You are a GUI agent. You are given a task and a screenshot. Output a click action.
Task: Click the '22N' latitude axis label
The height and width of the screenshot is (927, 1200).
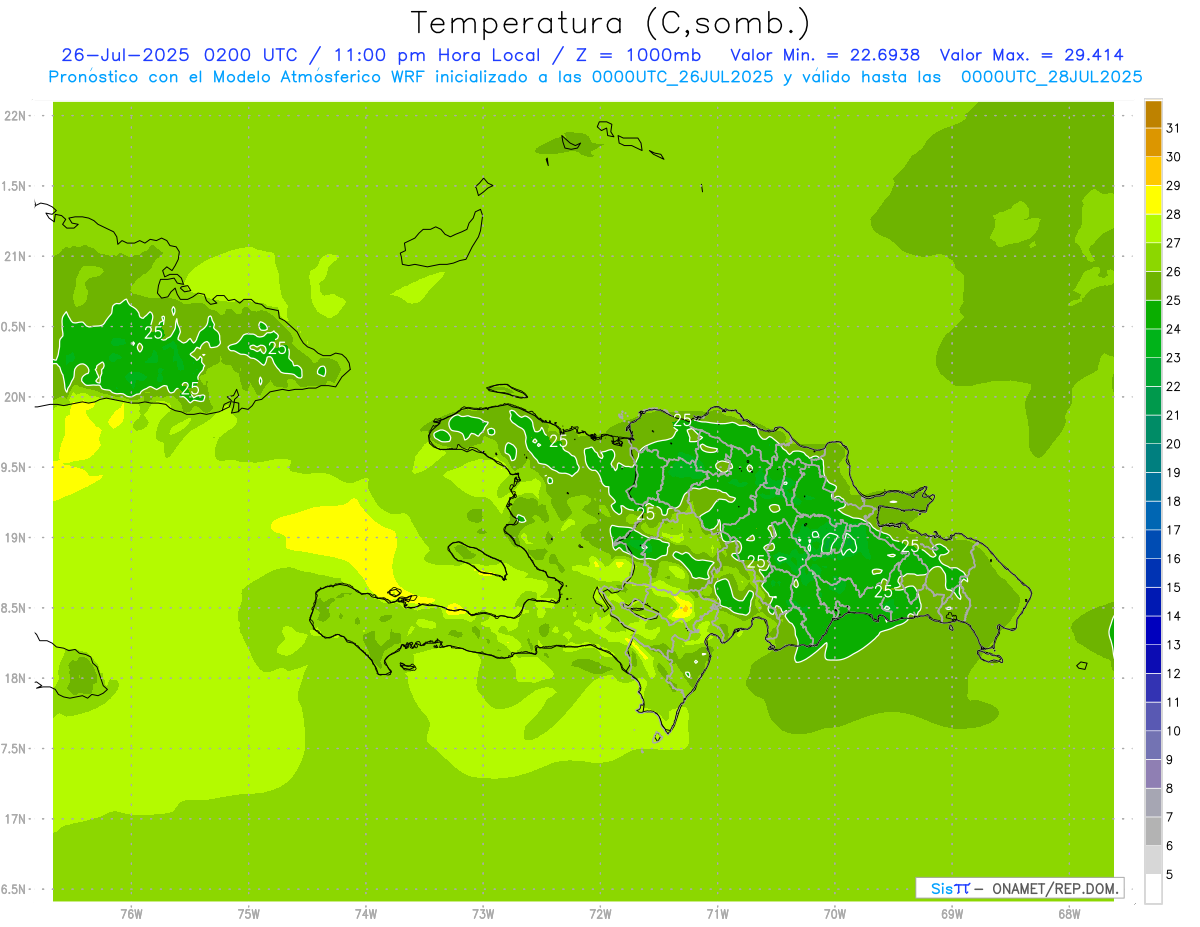tap(15, 116)
